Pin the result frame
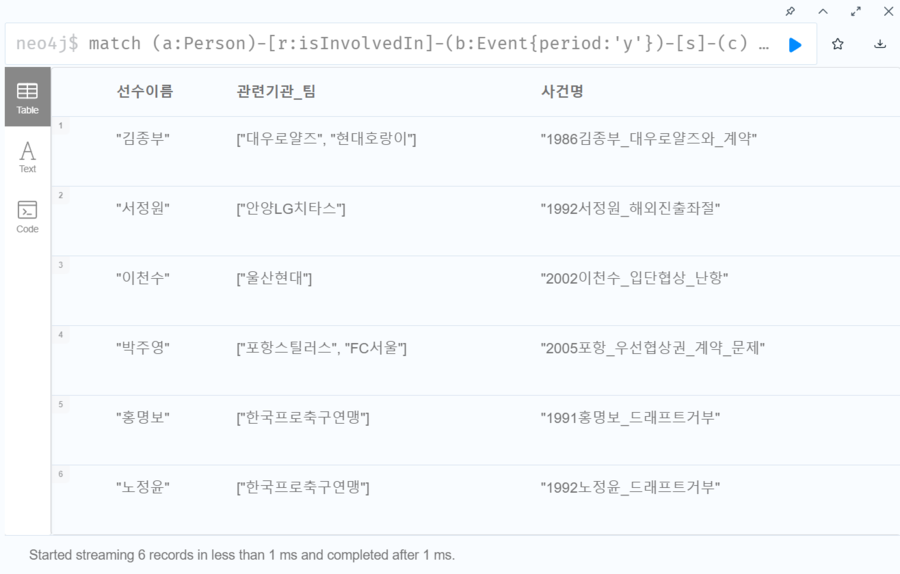This screenshot has height=574, width=900. (790, 11)
